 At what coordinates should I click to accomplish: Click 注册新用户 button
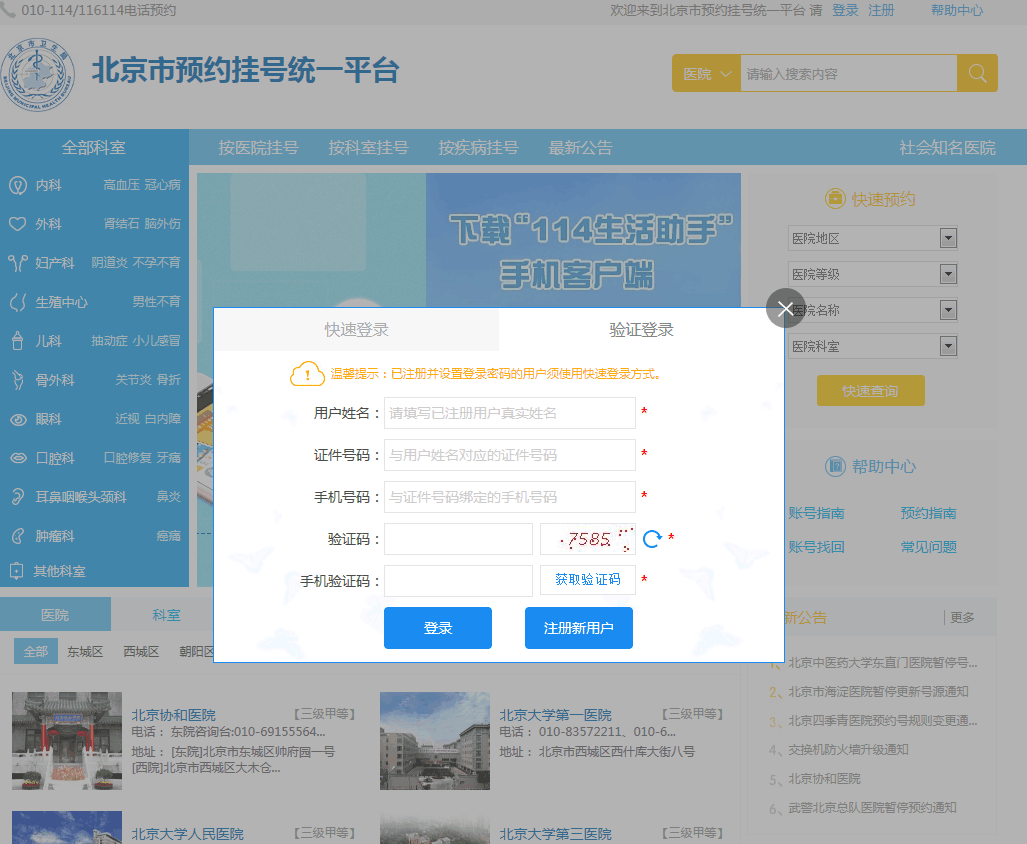(578, 628)
